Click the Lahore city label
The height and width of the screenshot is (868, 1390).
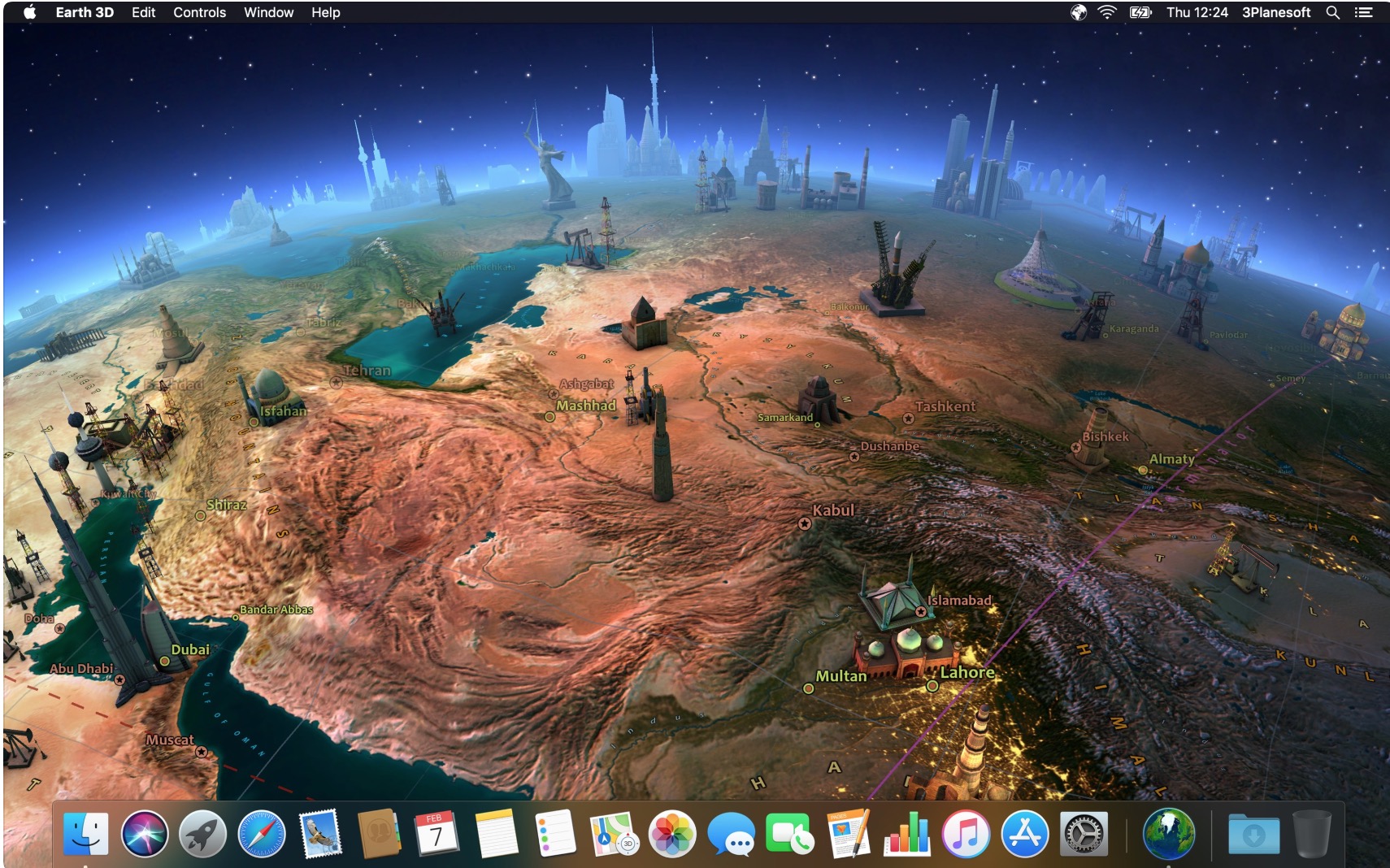[967, 672]
